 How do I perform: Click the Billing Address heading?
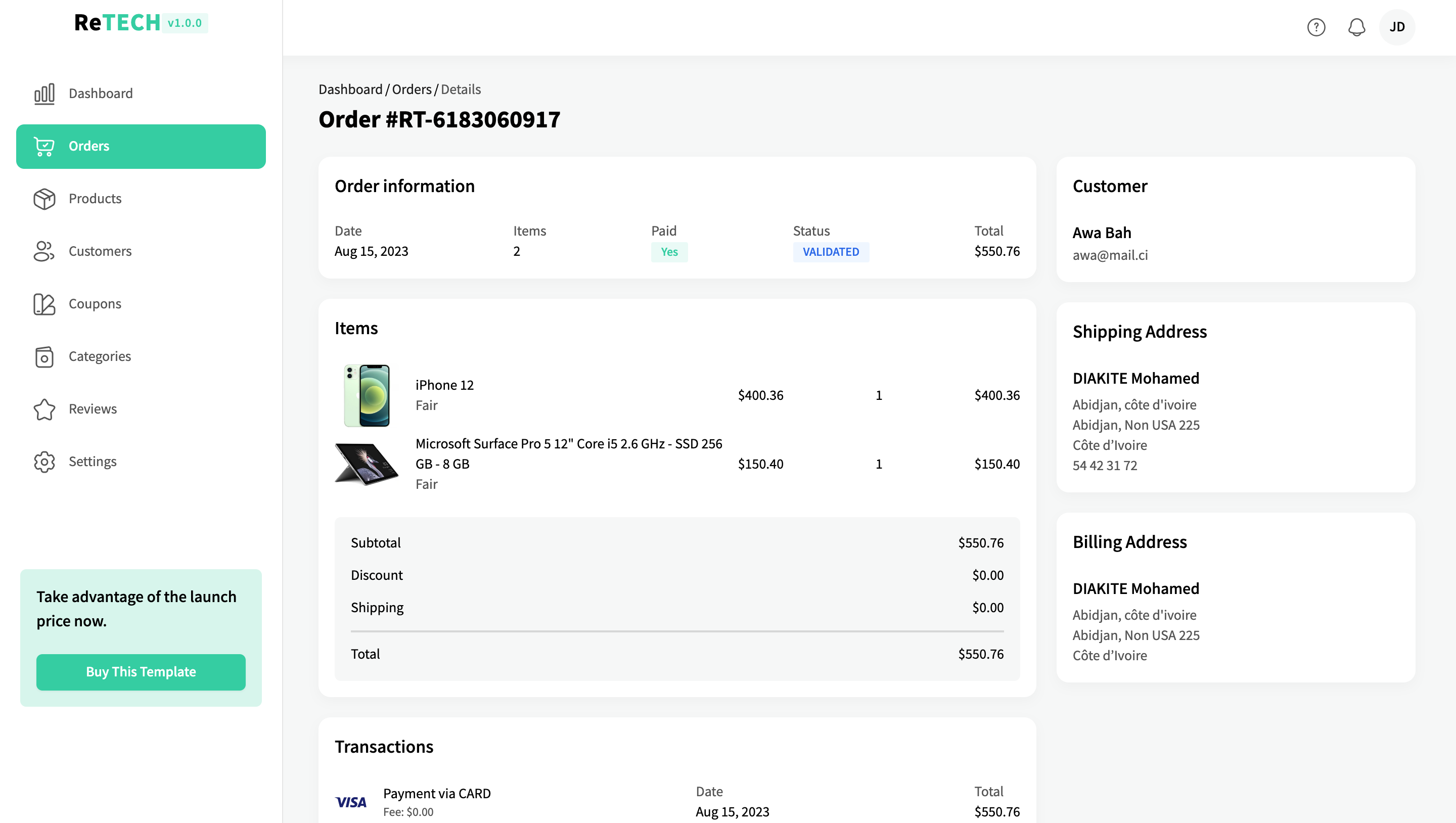click(1129, 542)
